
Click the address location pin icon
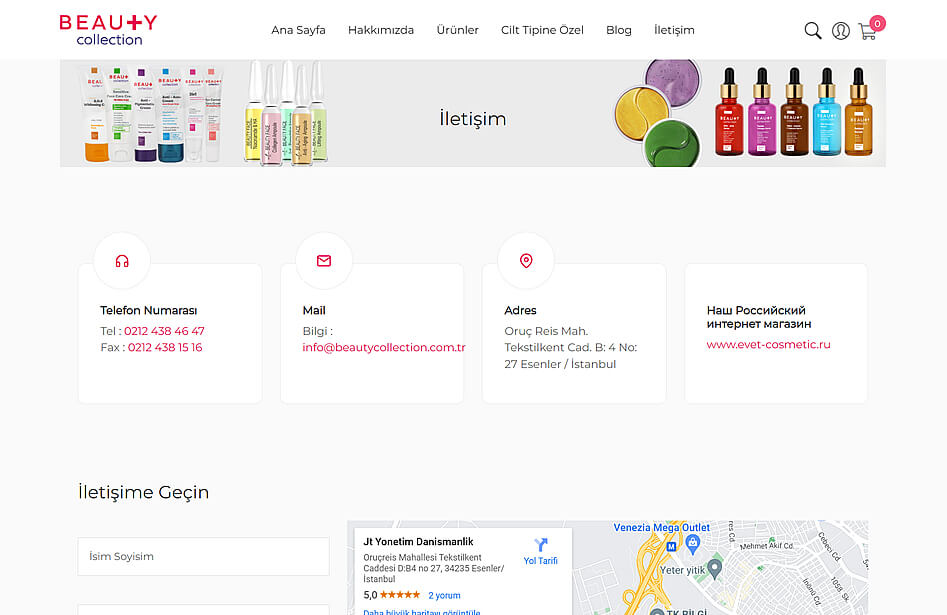coord(526,261)
